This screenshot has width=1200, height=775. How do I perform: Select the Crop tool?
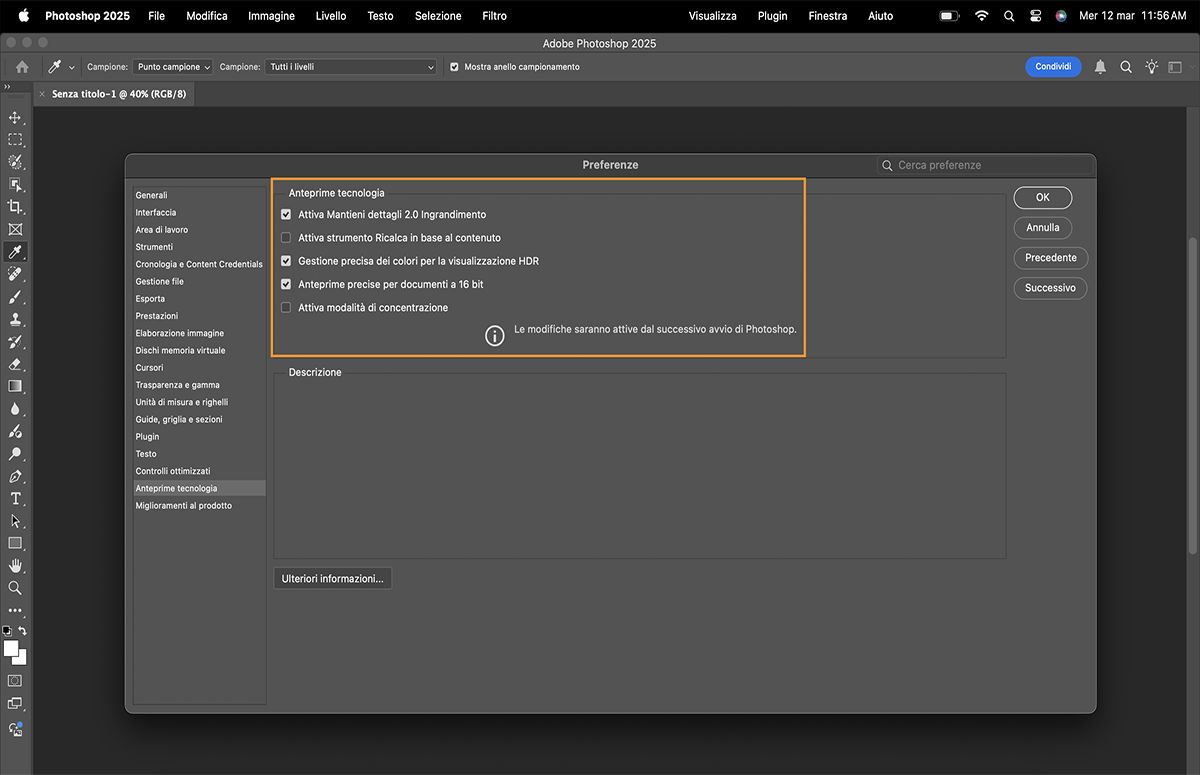15,206
